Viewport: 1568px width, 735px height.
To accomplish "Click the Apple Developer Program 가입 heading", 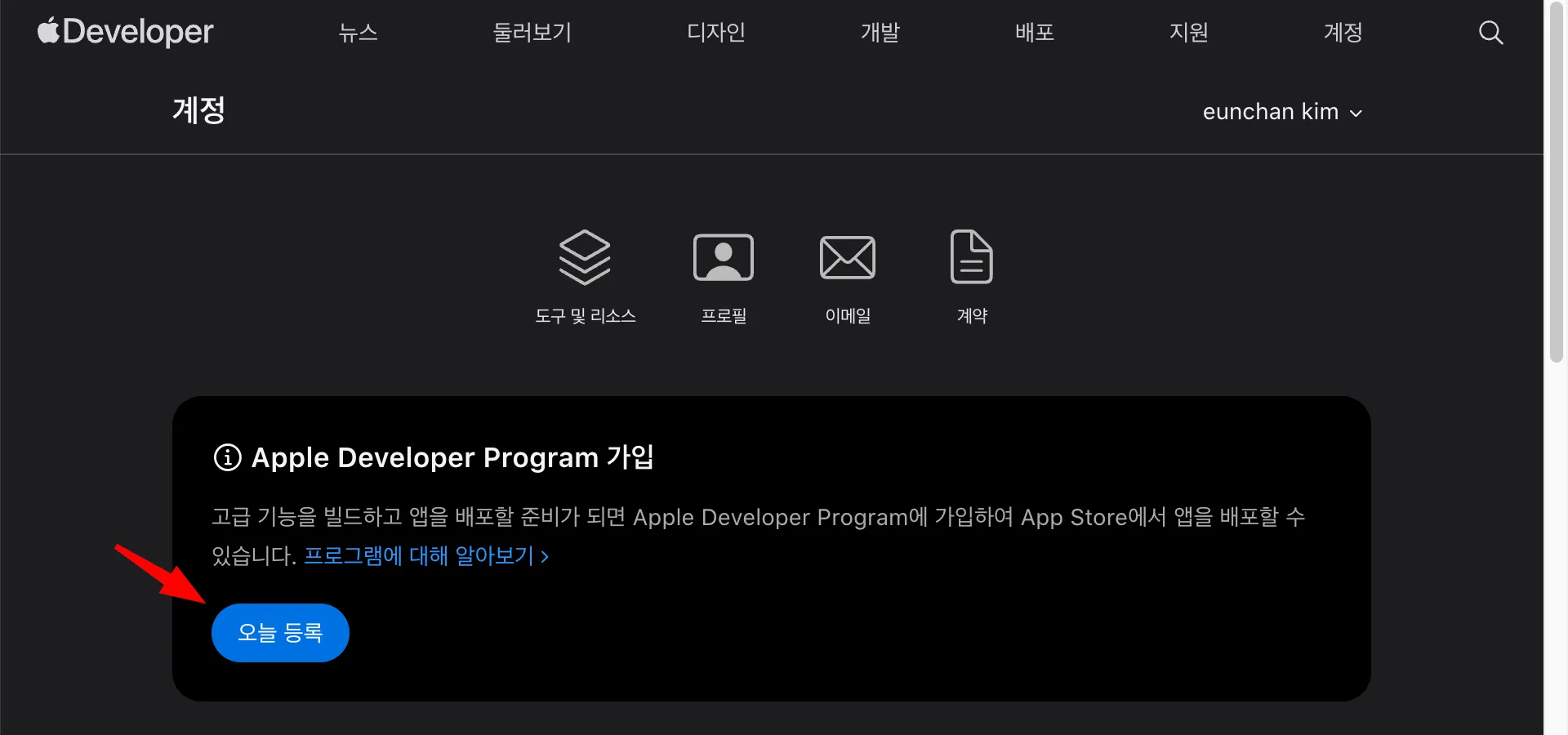I will tap(452, 457).
